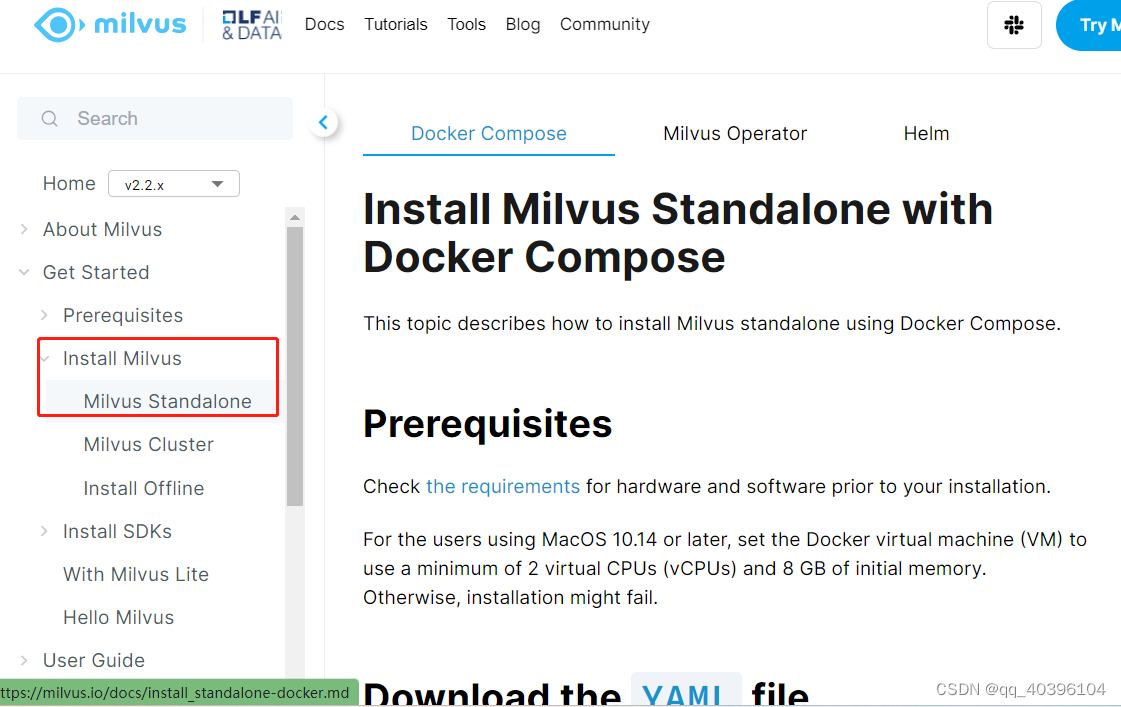The height and width of the screenshot is (707, 1121).
Task: Click the Milvus logo in the header
Action: pyautogui.click(x=110, y=24)
